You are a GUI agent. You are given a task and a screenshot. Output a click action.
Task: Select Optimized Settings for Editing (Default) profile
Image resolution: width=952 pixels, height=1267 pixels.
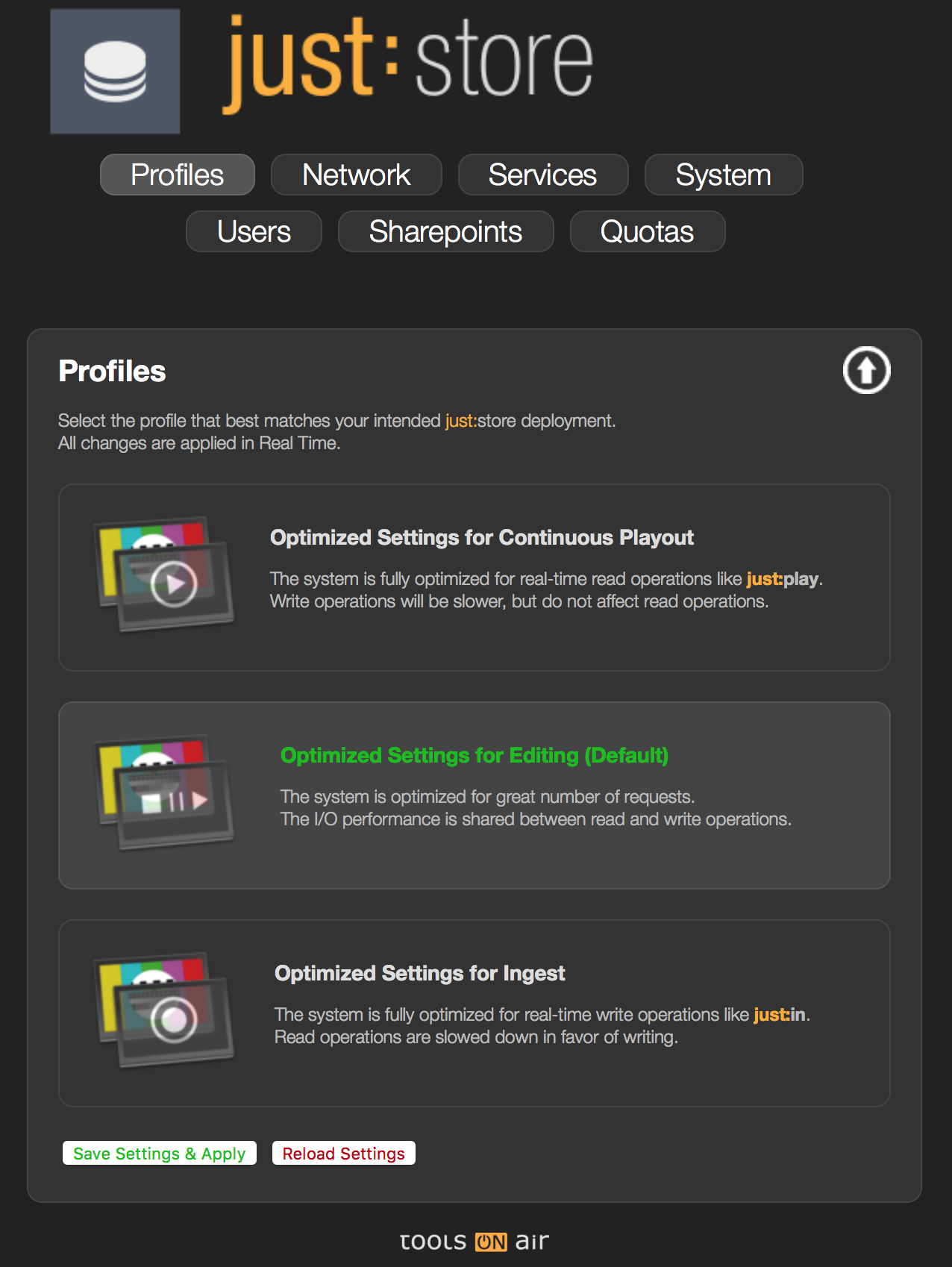475,795
